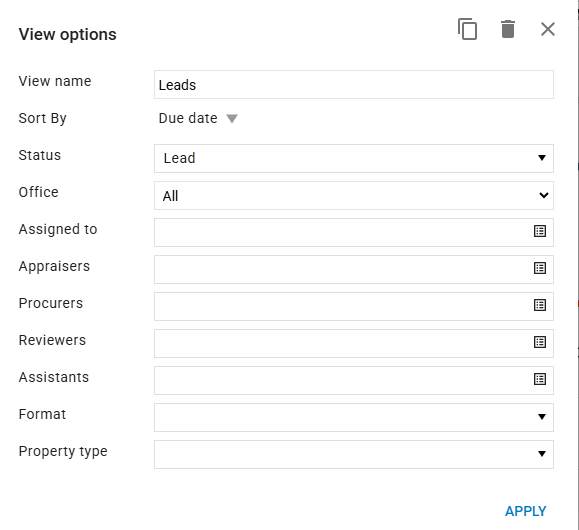Focus the Reviewers input box
The height and width of the screenshot is (530, 579).
343,343
